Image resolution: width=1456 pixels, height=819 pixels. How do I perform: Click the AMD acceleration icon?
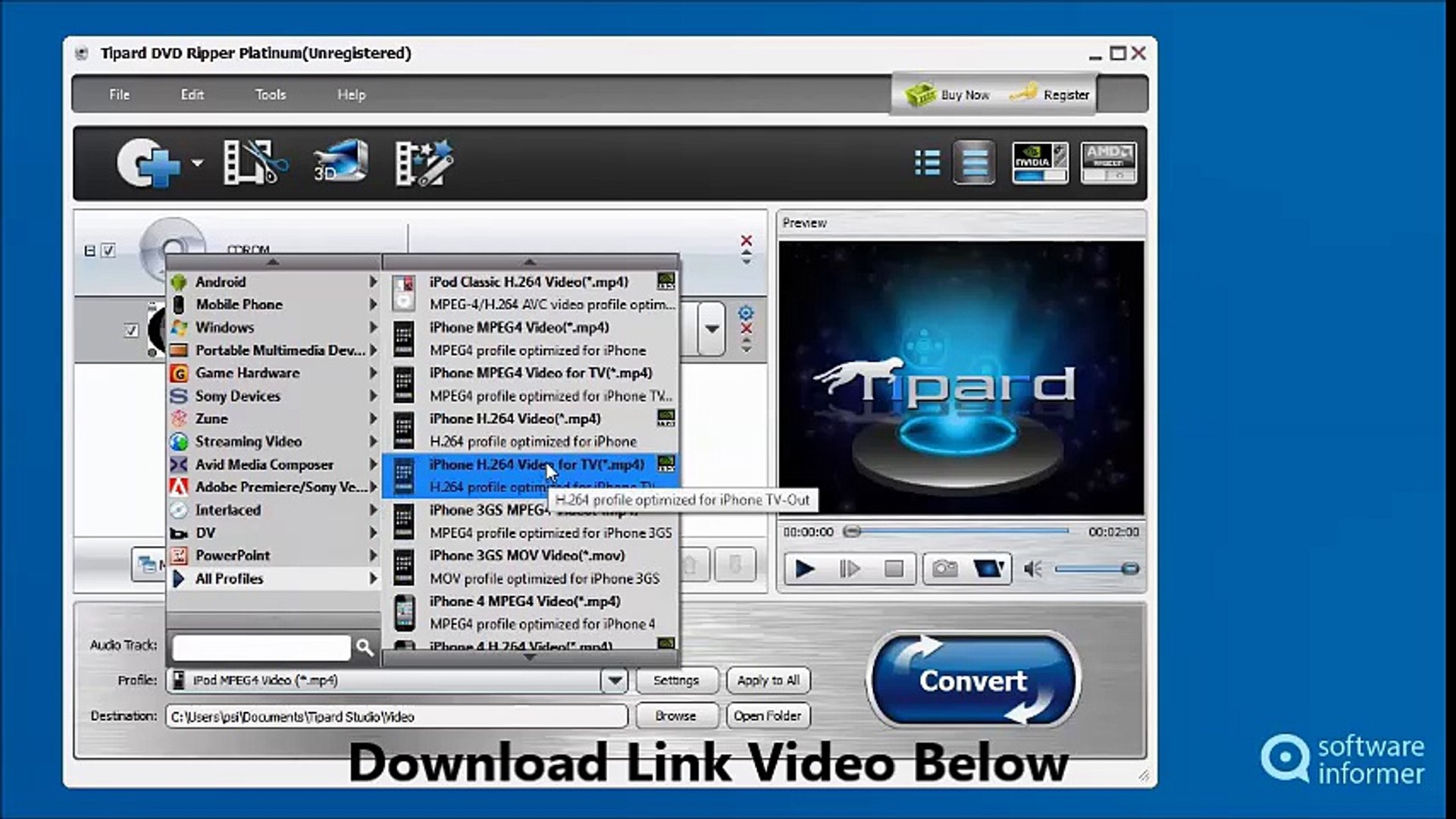(x=1108, y=162)
